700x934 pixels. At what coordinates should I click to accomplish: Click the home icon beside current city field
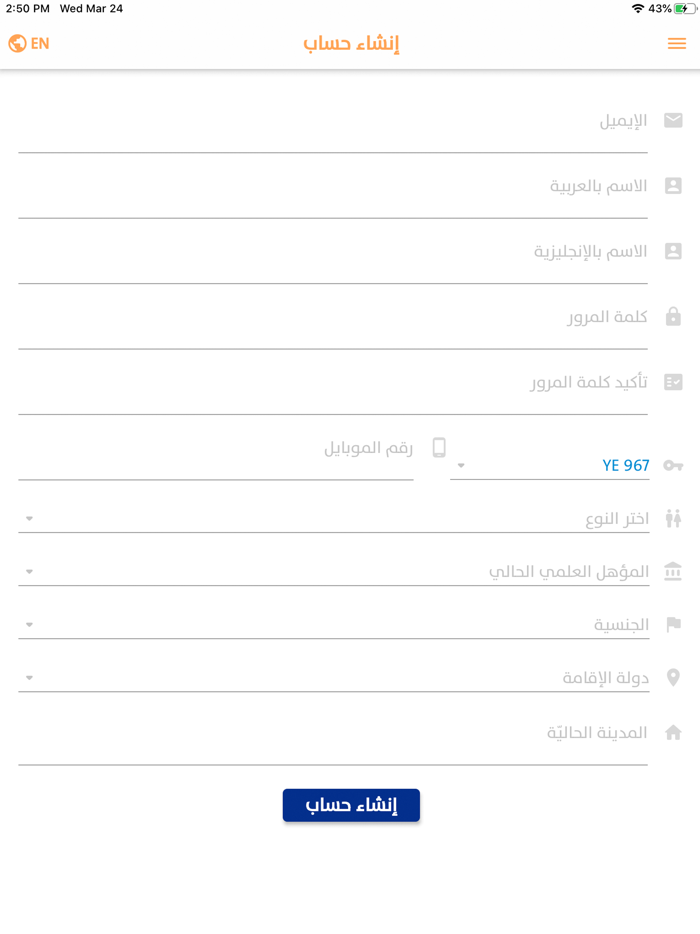pyautogui.click(x=673, y=731)
